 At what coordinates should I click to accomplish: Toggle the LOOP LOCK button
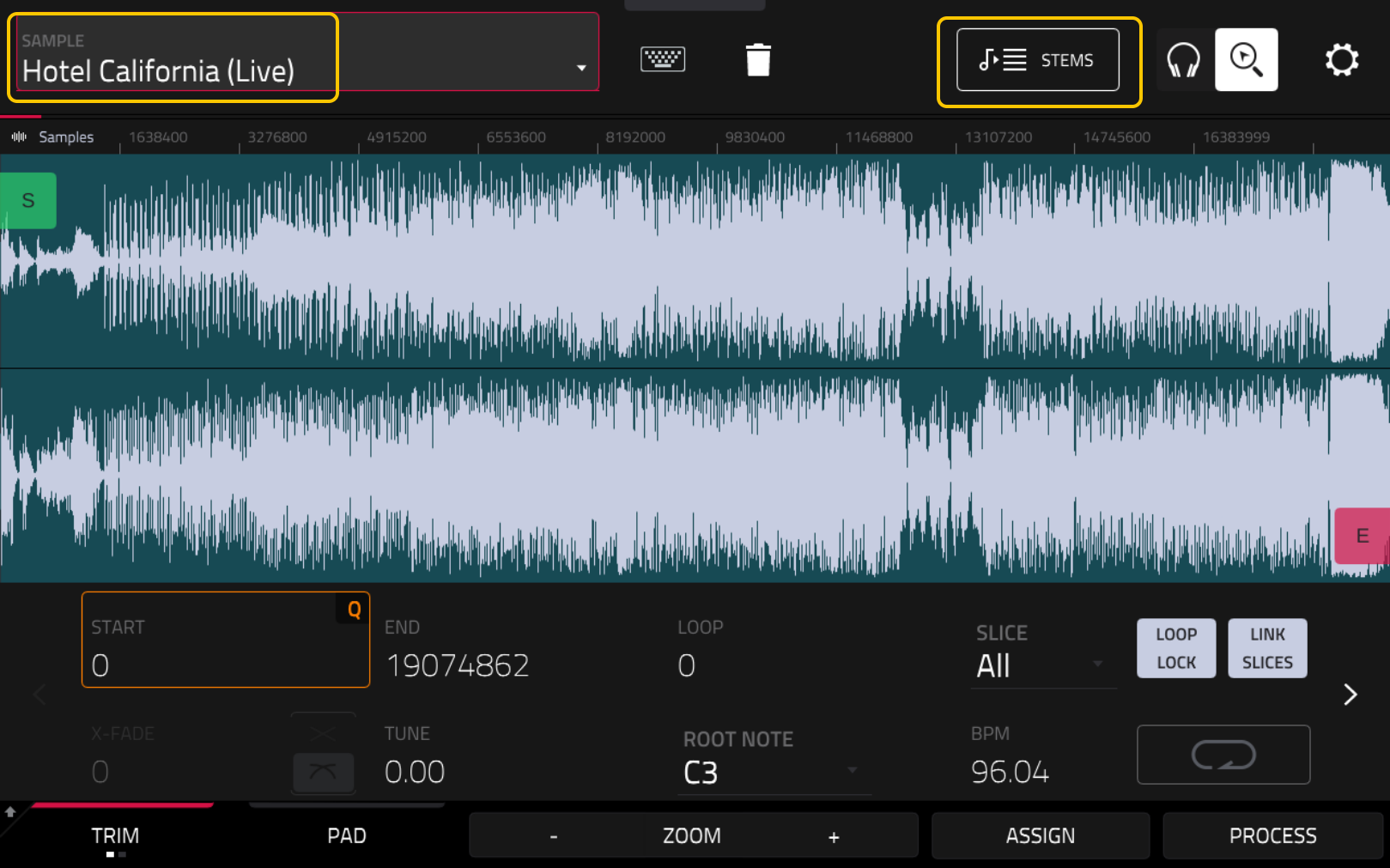tap(1176, 648)
